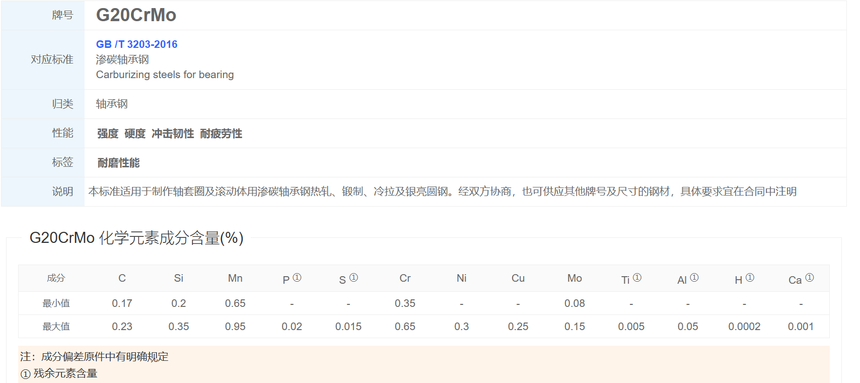Click the 标签 row label
This screenshot has height=383, width=860.
coord(63,162)
